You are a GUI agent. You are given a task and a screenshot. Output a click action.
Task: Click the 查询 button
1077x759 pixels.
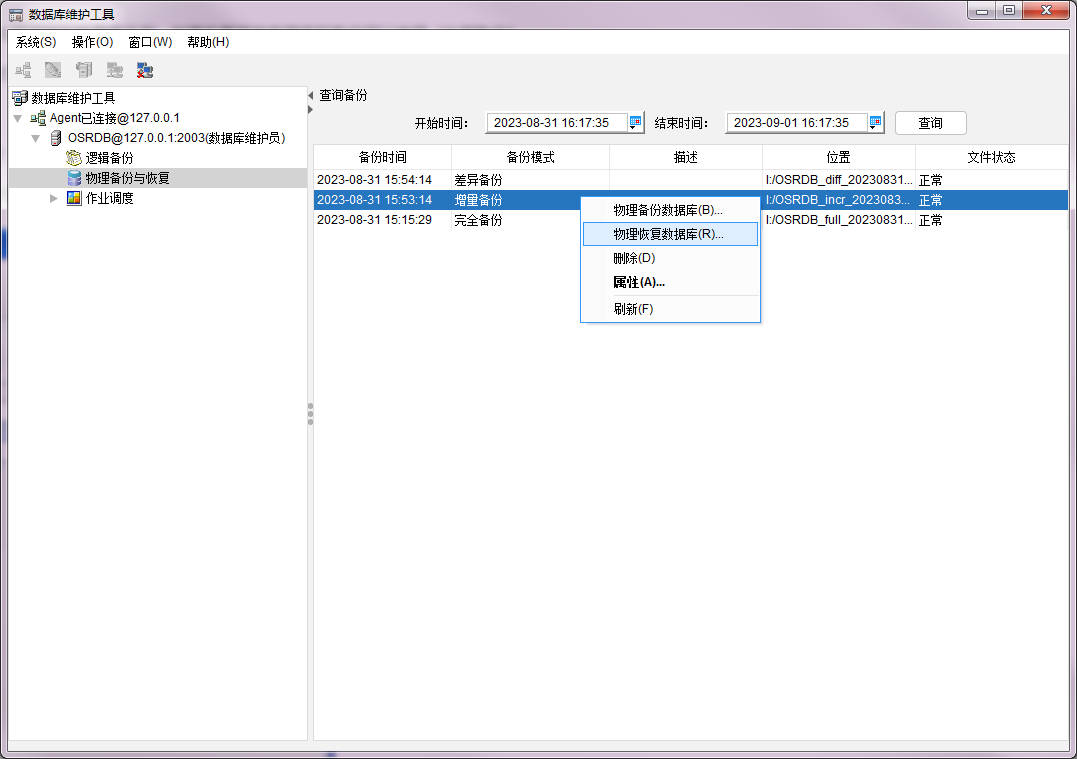click(930, 123)
